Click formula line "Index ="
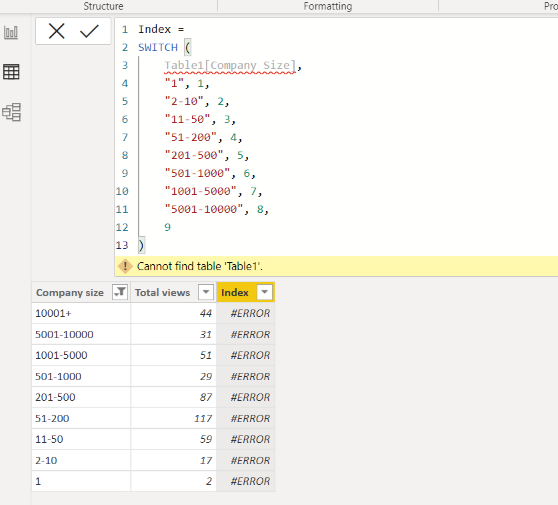The width and height of the screenshot is (558, 505). (161, 29)
